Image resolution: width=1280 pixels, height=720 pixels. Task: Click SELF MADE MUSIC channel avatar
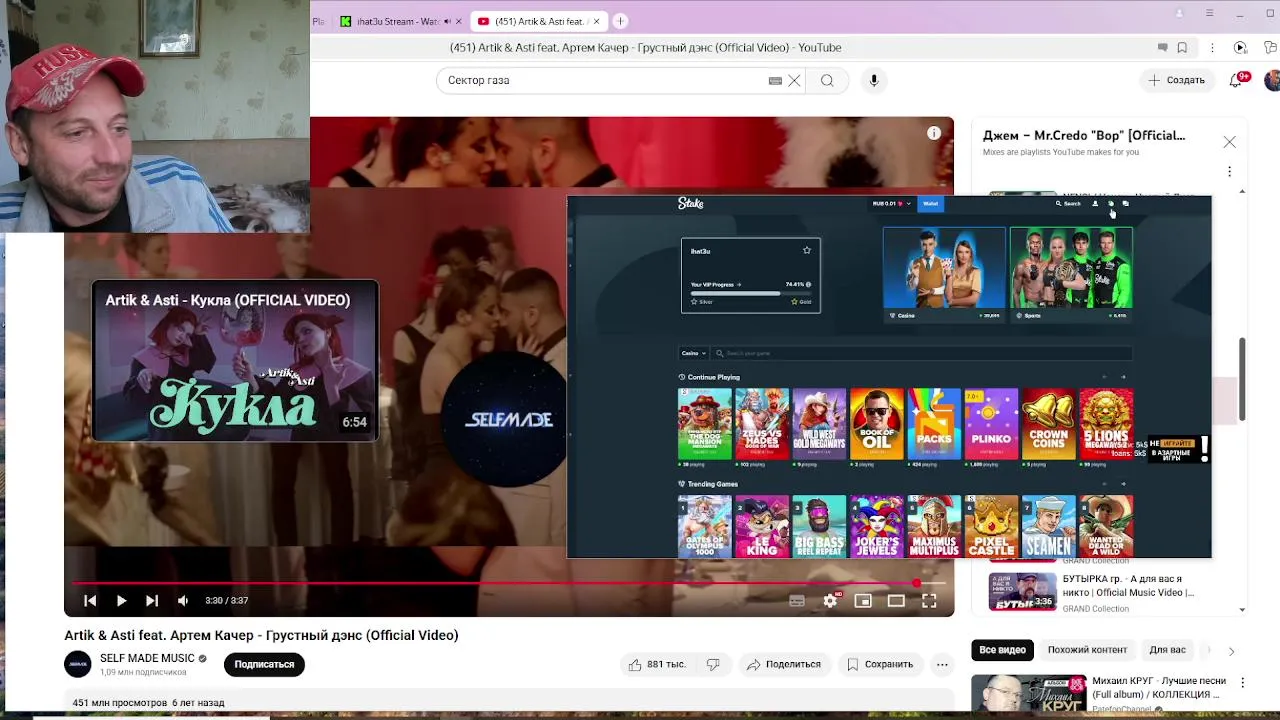pyautogui.click(x=78, y=664)
